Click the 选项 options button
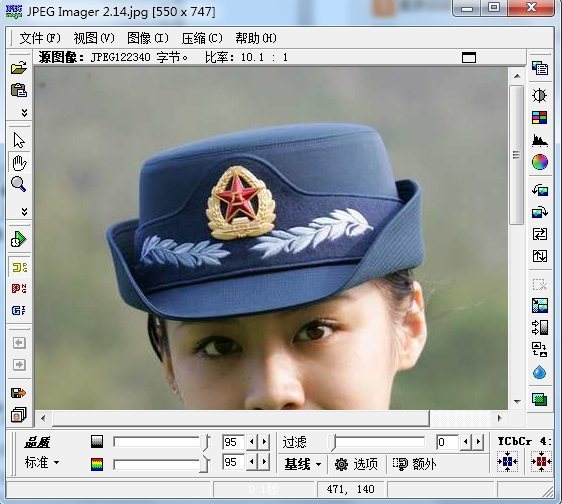This screenshot has height=504, width=562. click(x=356, y=464)
